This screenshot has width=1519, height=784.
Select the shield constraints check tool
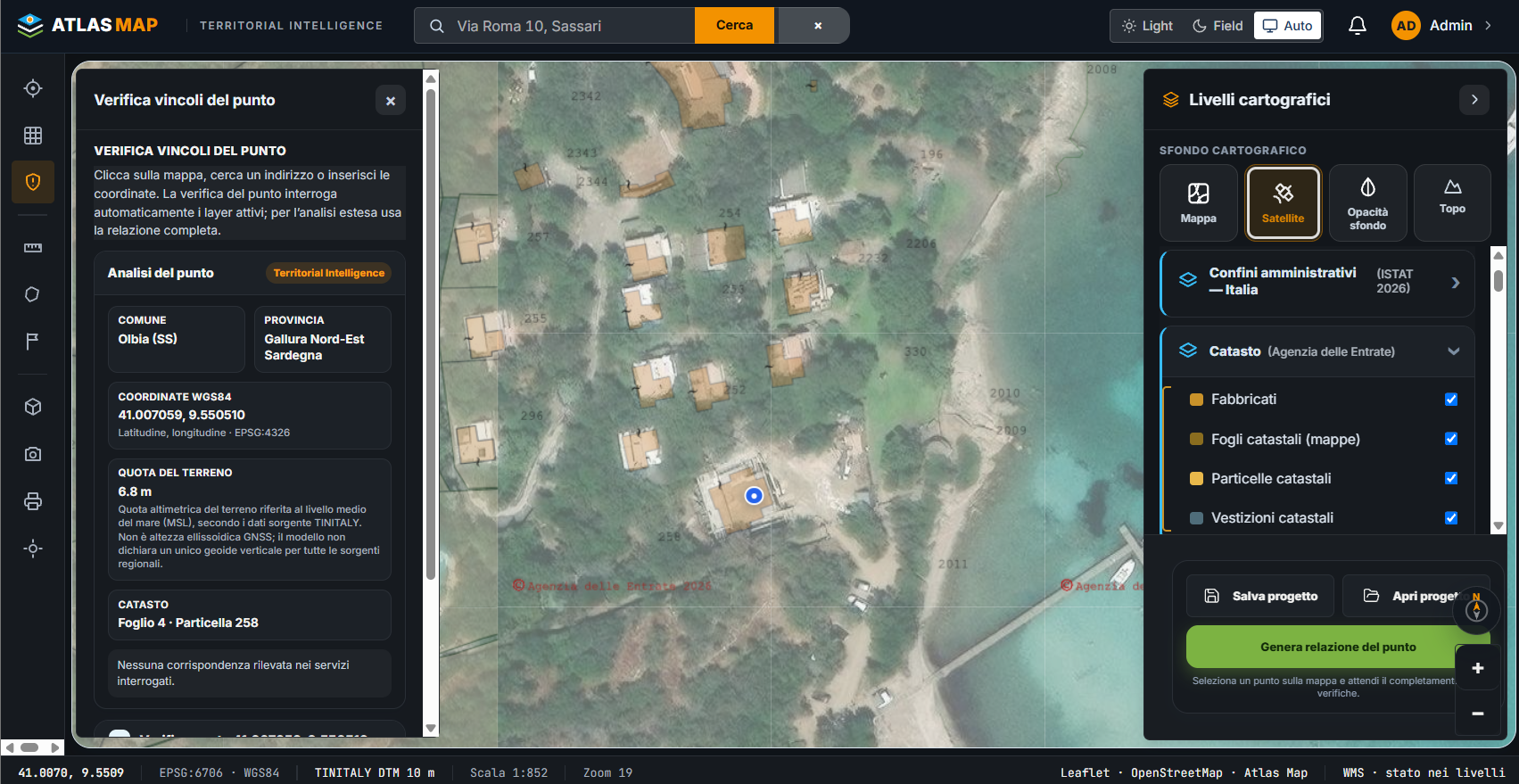33,182
